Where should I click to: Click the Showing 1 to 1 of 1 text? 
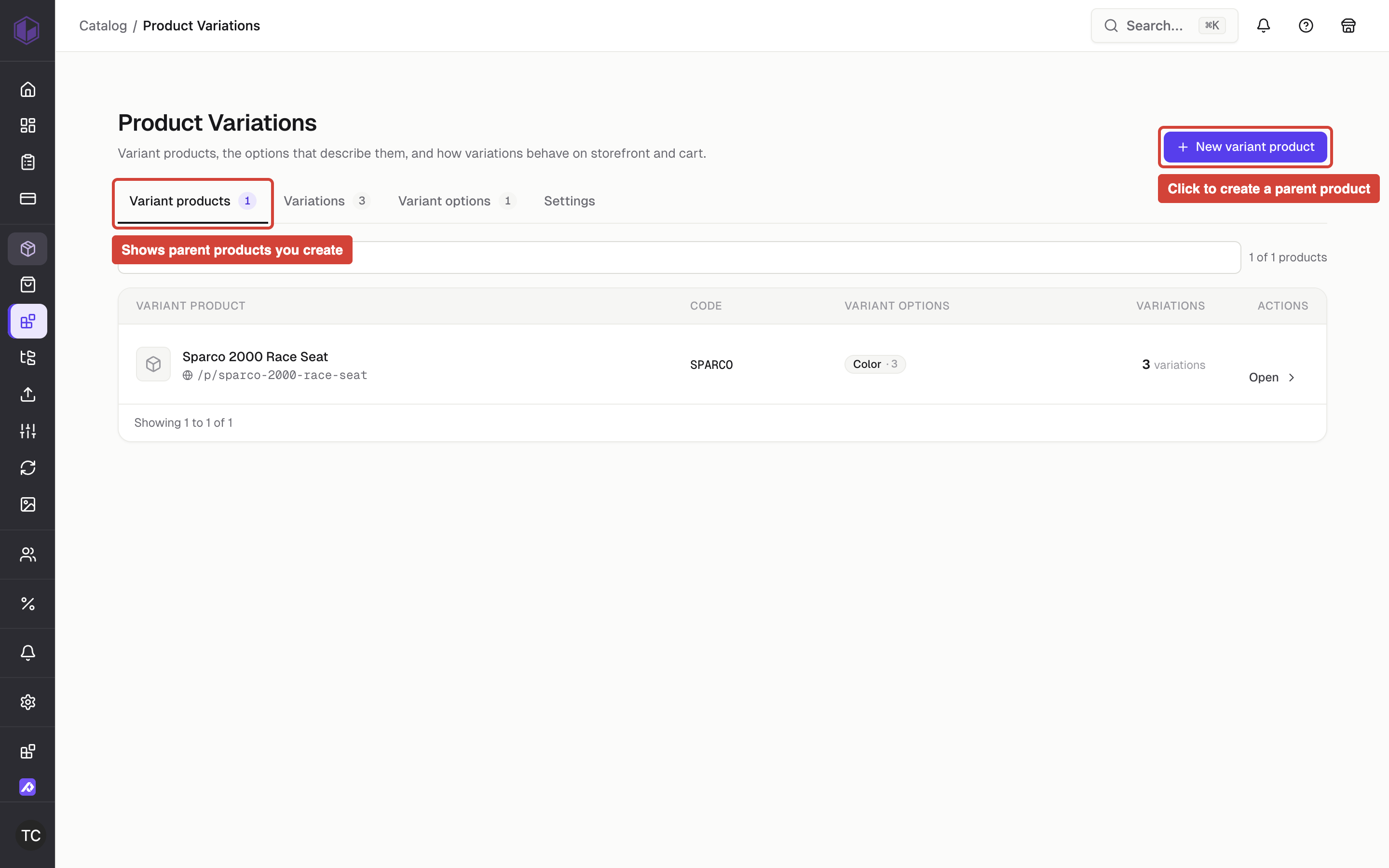click(x=183, y=422)
